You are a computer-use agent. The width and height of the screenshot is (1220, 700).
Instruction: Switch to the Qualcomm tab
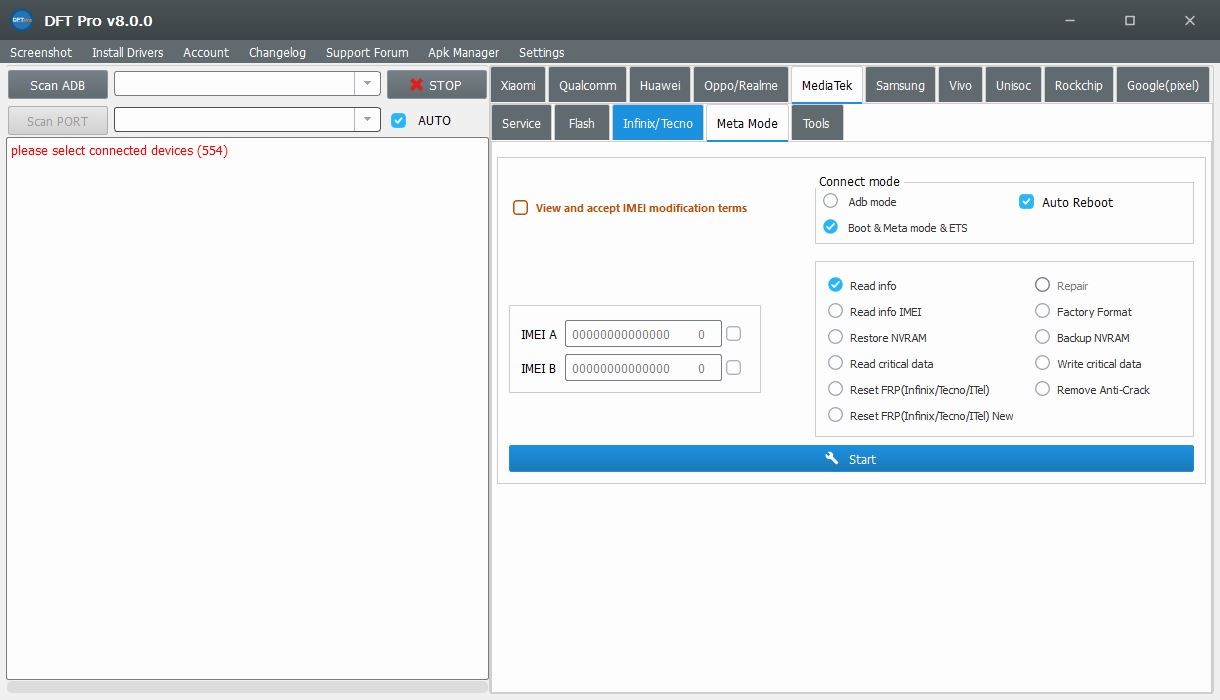pos(588,85)
